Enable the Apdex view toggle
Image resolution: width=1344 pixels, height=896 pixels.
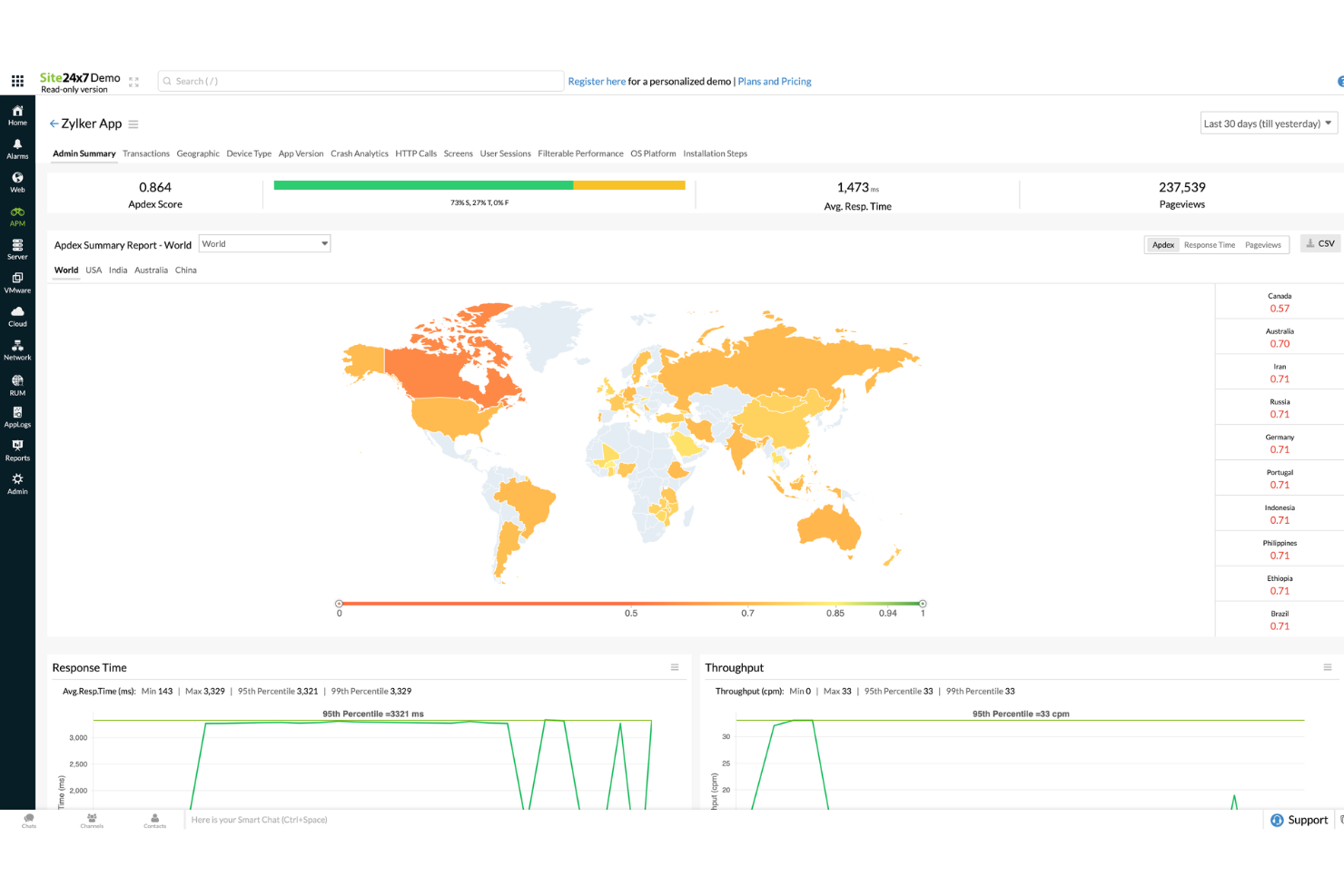point(1162,244)
